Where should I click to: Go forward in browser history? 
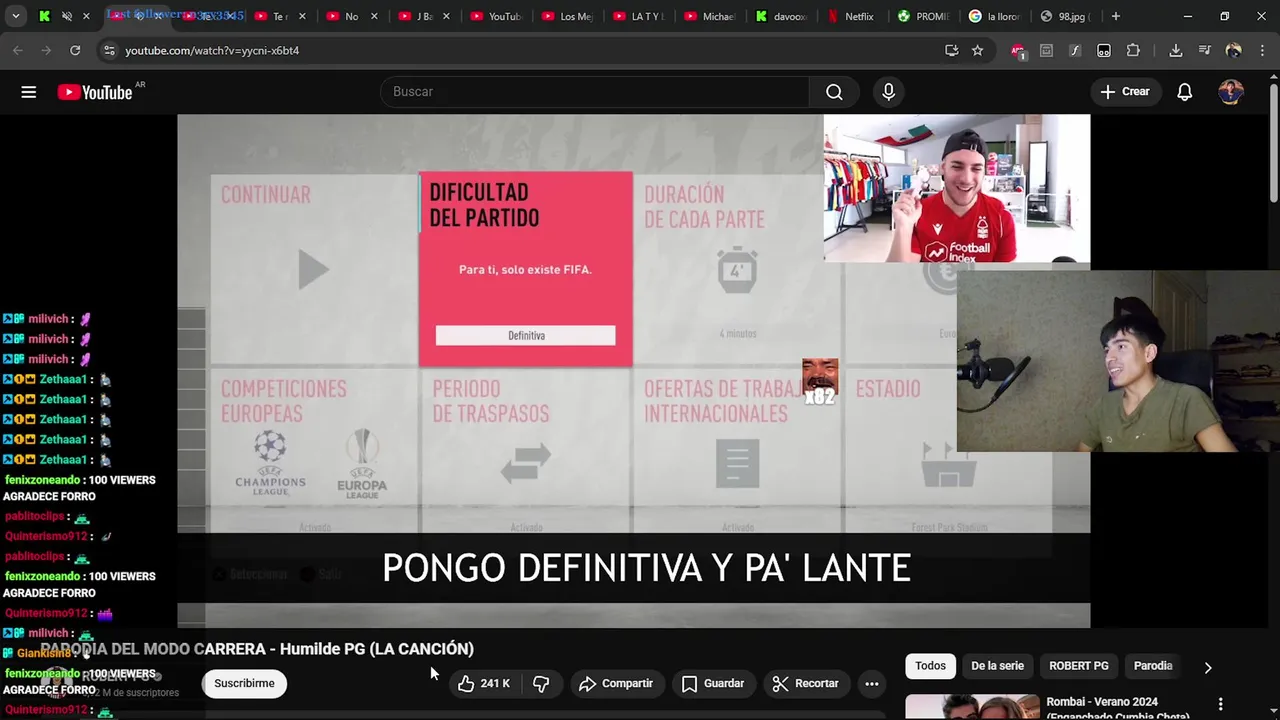pos(46,50)
